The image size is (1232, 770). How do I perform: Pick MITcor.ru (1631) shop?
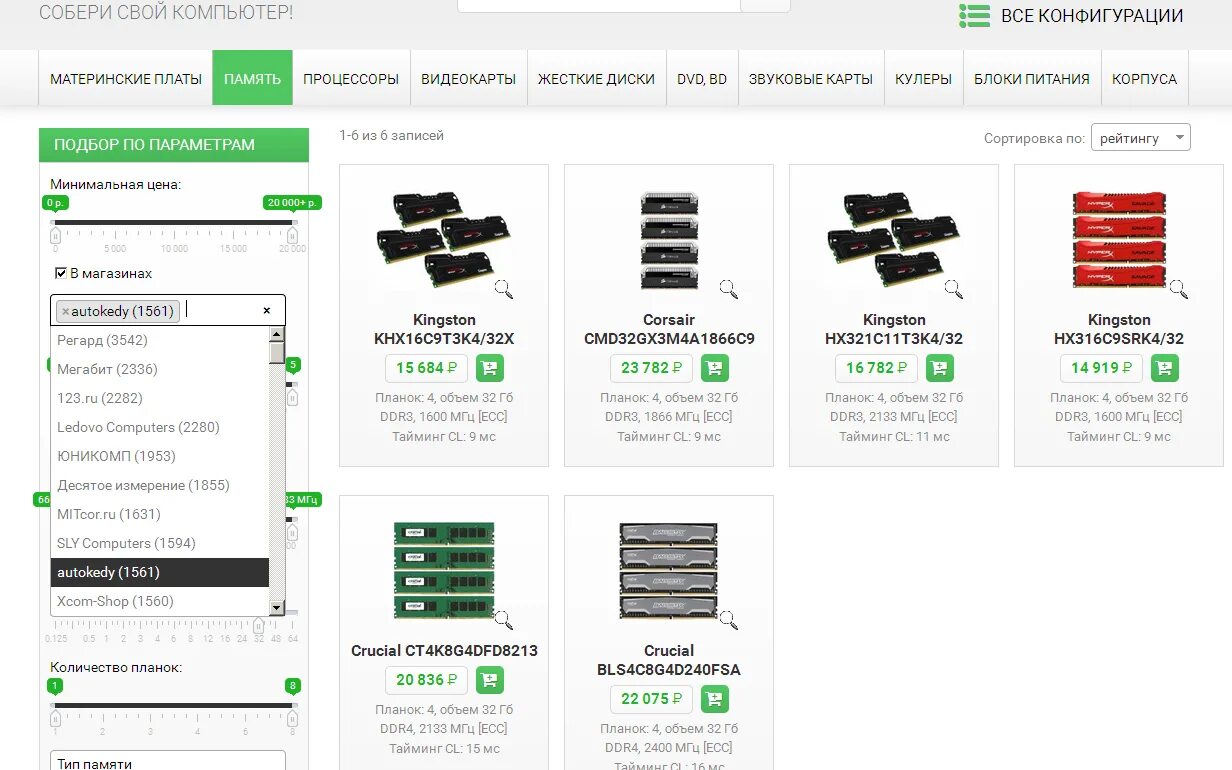tap(160, 514)
